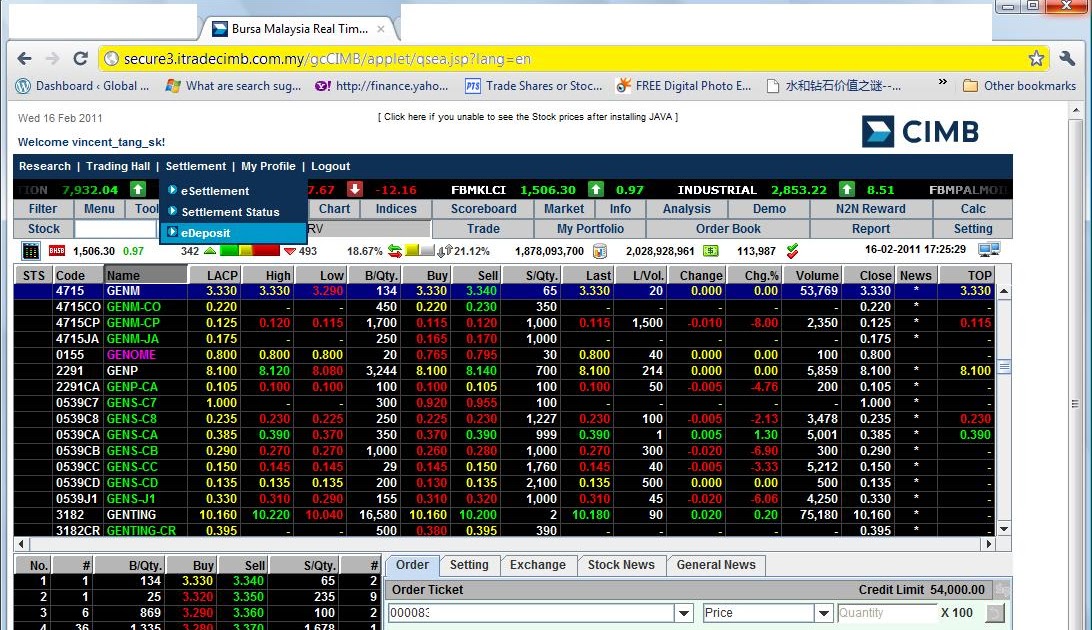This screenshot has width=1092, height=630.
Task: Click the green money value icon
Action: pyautogui.click(x=710, y=251)
